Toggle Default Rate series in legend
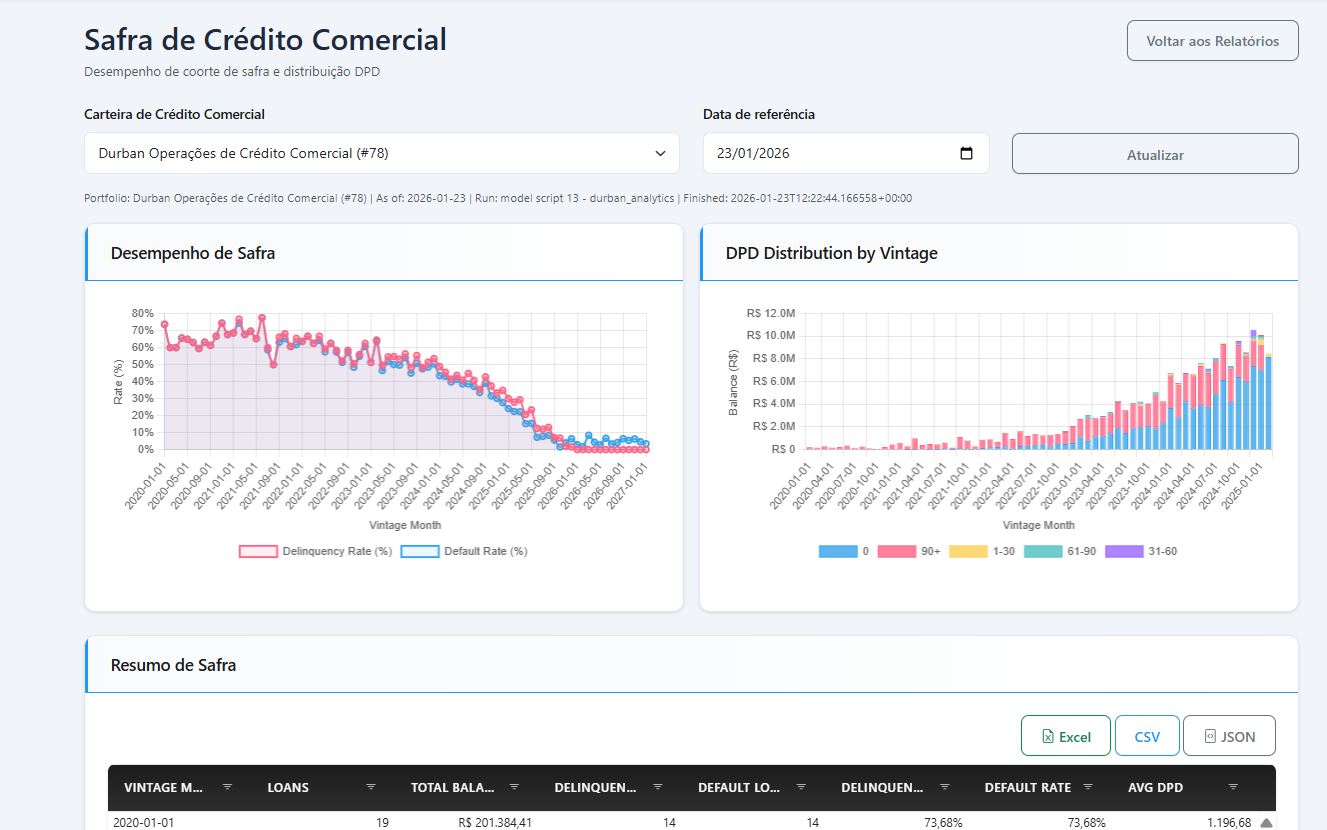This screenshot has width=1327, height=830. pos(464,551)
